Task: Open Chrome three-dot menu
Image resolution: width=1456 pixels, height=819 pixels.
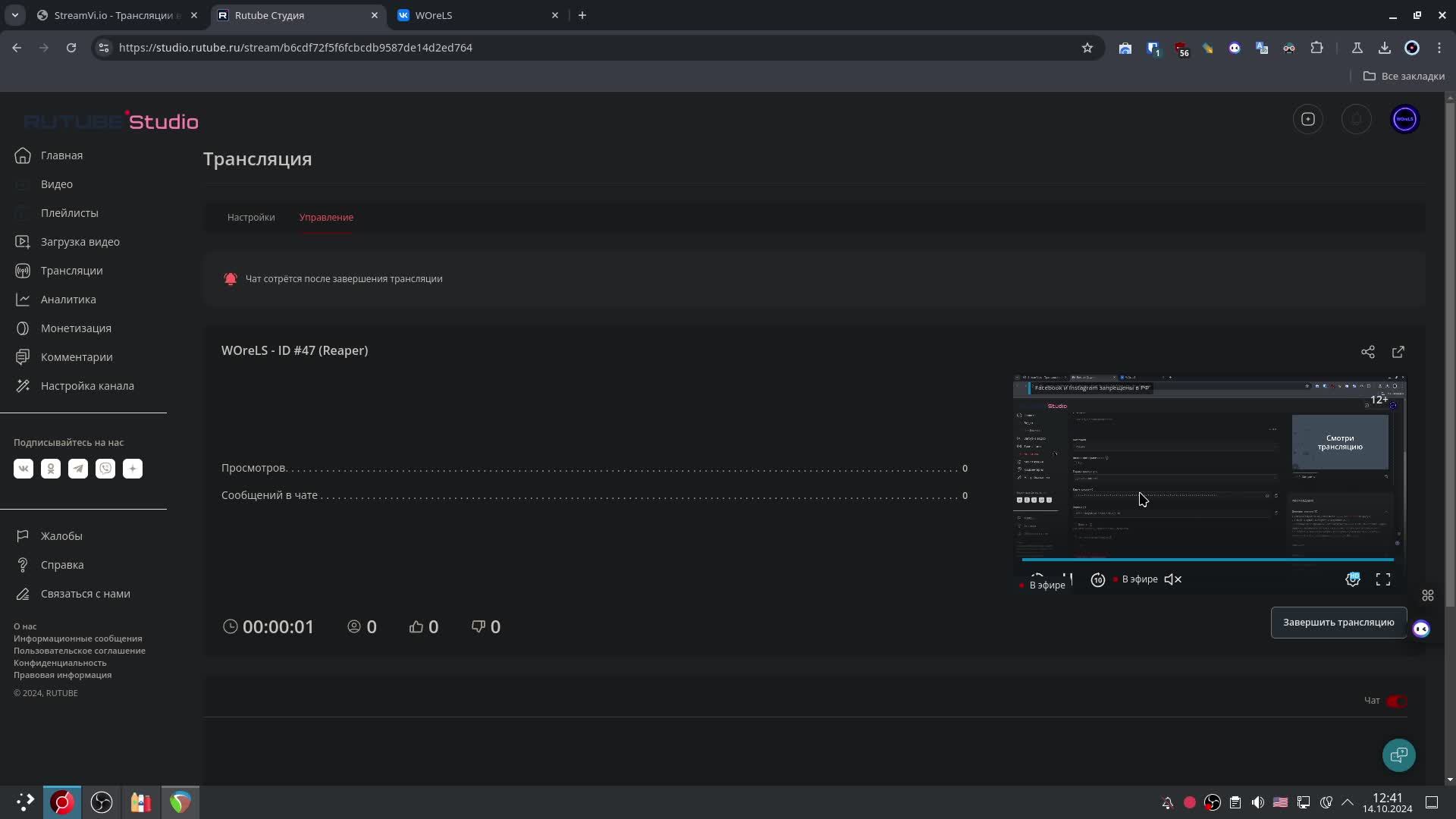Action: pos(1439,48)
